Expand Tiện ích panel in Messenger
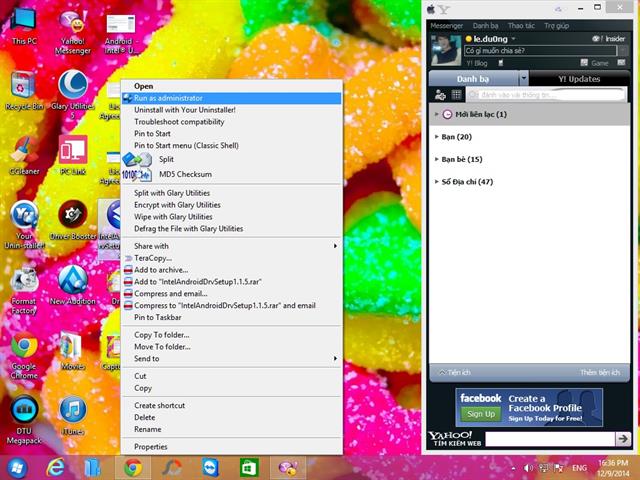The image size is (640, 480). (x=454, y=372)
